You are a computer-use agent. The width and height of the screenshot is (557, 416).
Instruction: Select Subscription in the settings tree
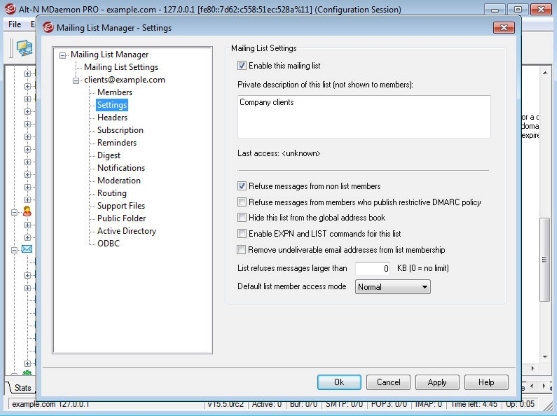click(x=120, y=130)
